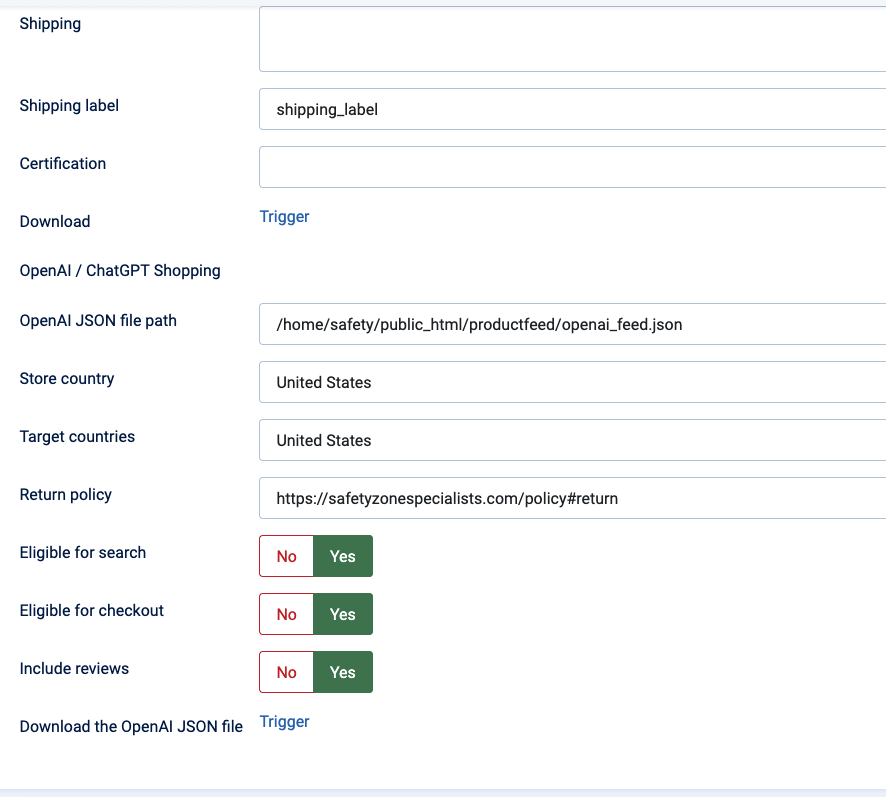The image size is (886, 797).
Task: Click the Shipping text area
Action: (x=572, y=38)
